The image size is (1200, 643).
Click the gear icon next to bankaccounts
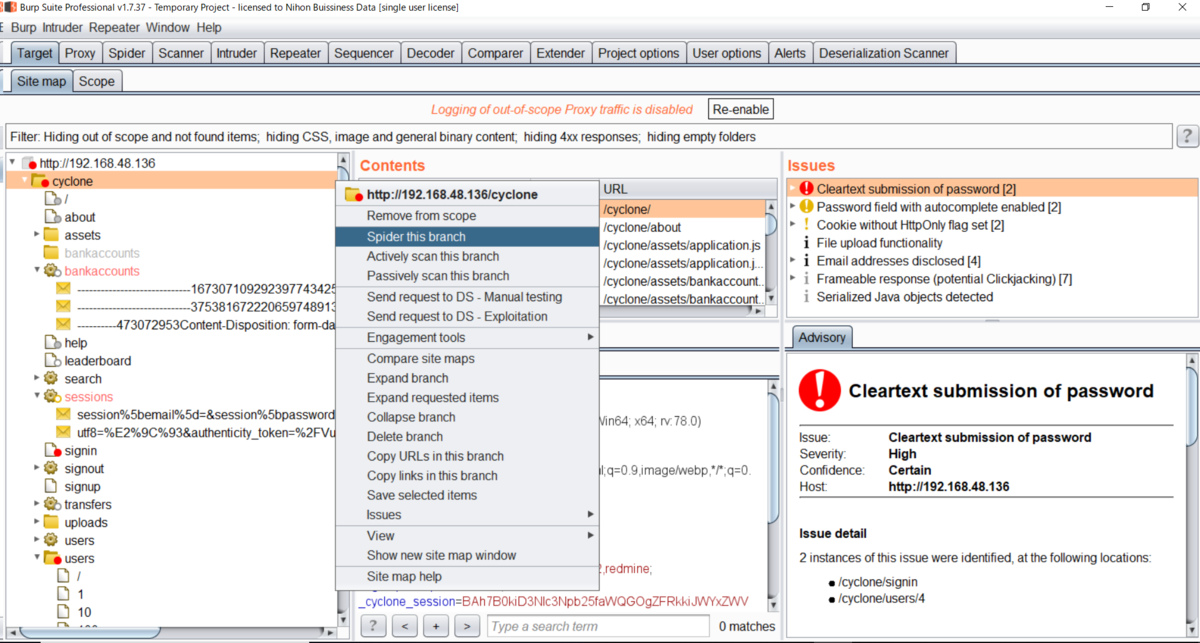(51, 271)
